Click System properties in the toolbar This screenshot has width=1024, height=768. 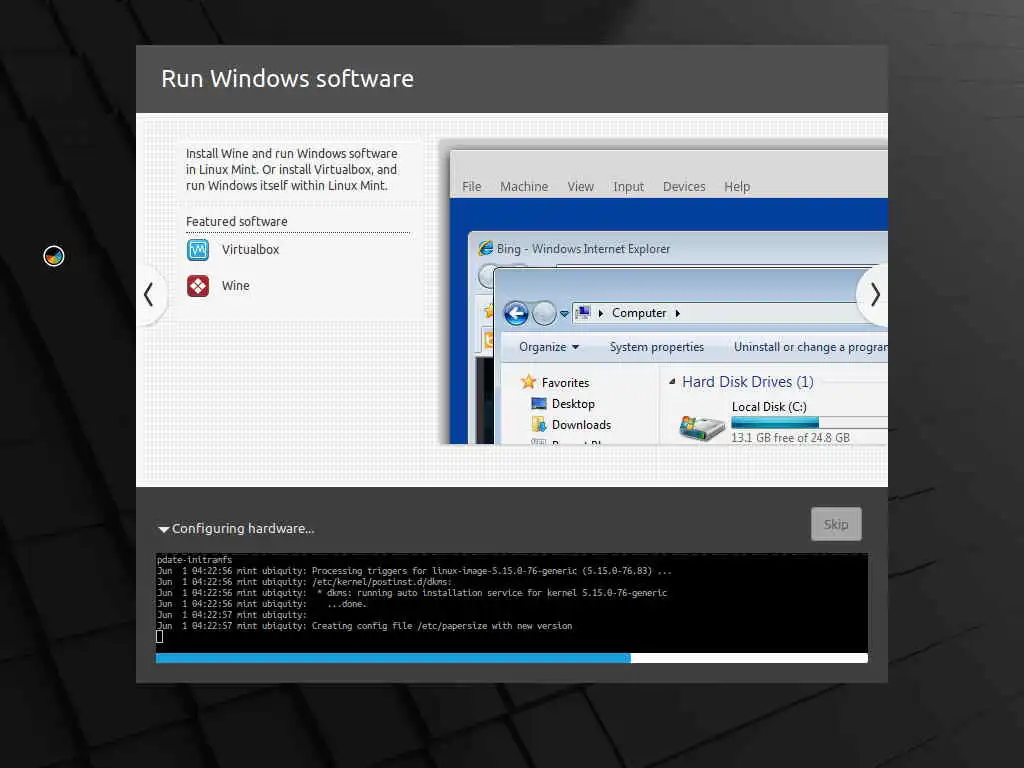(x=656, y=347)
